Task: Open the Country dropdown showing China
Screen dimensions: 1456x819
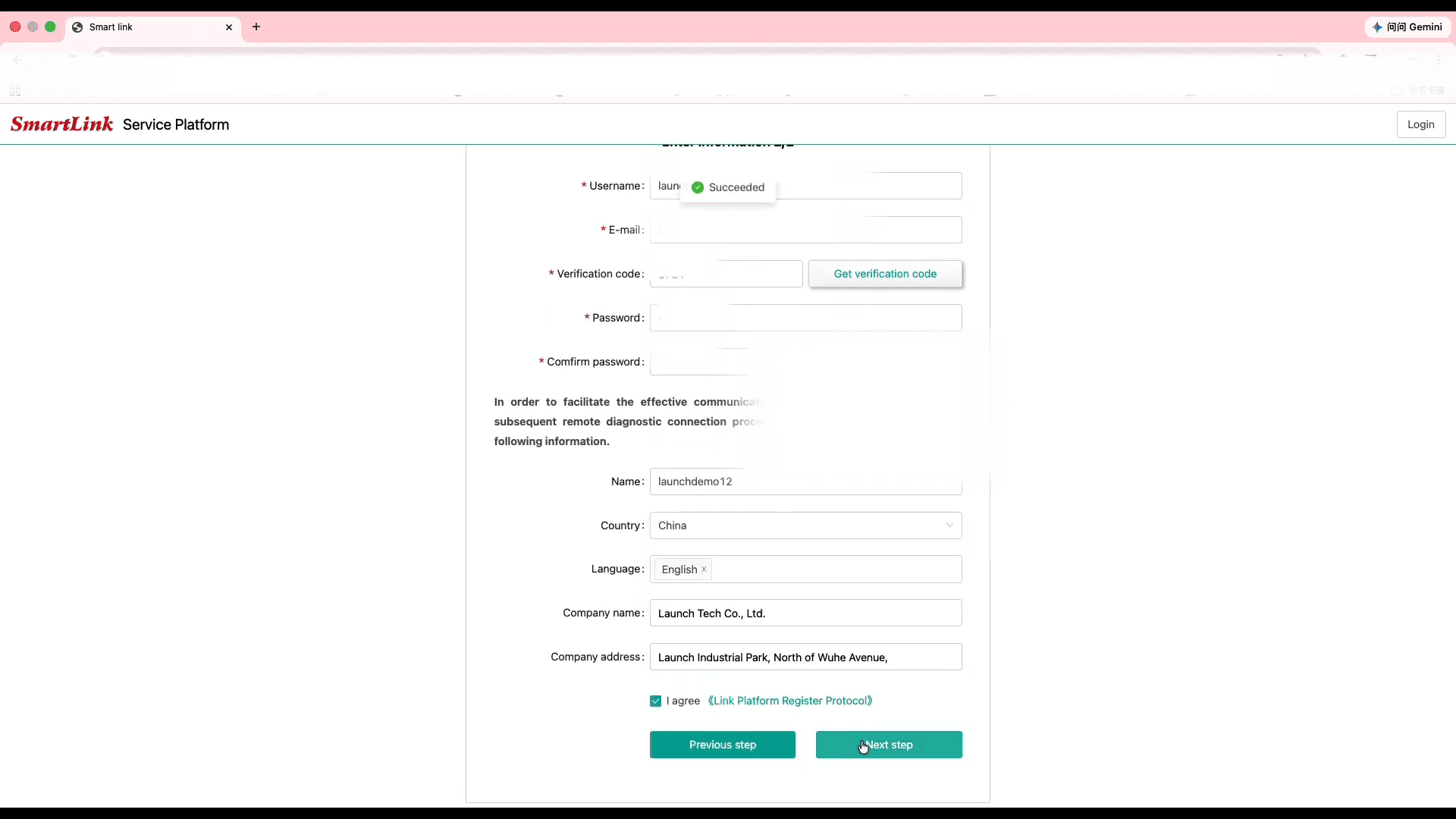Action: click(805, 526)
